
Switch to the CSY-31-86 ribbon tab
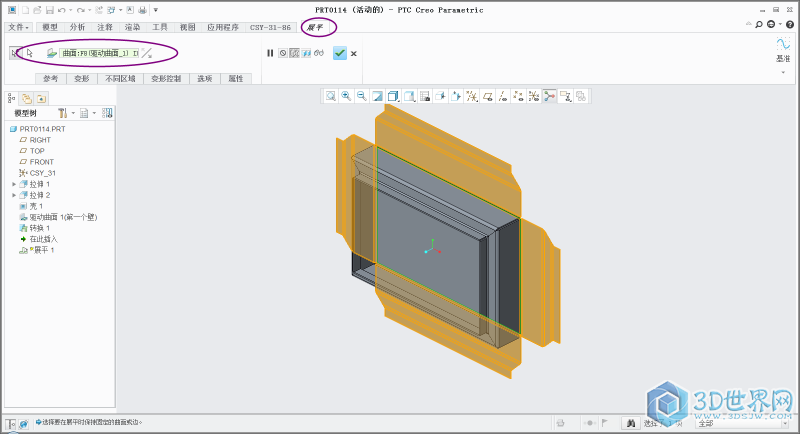(270, 27)
